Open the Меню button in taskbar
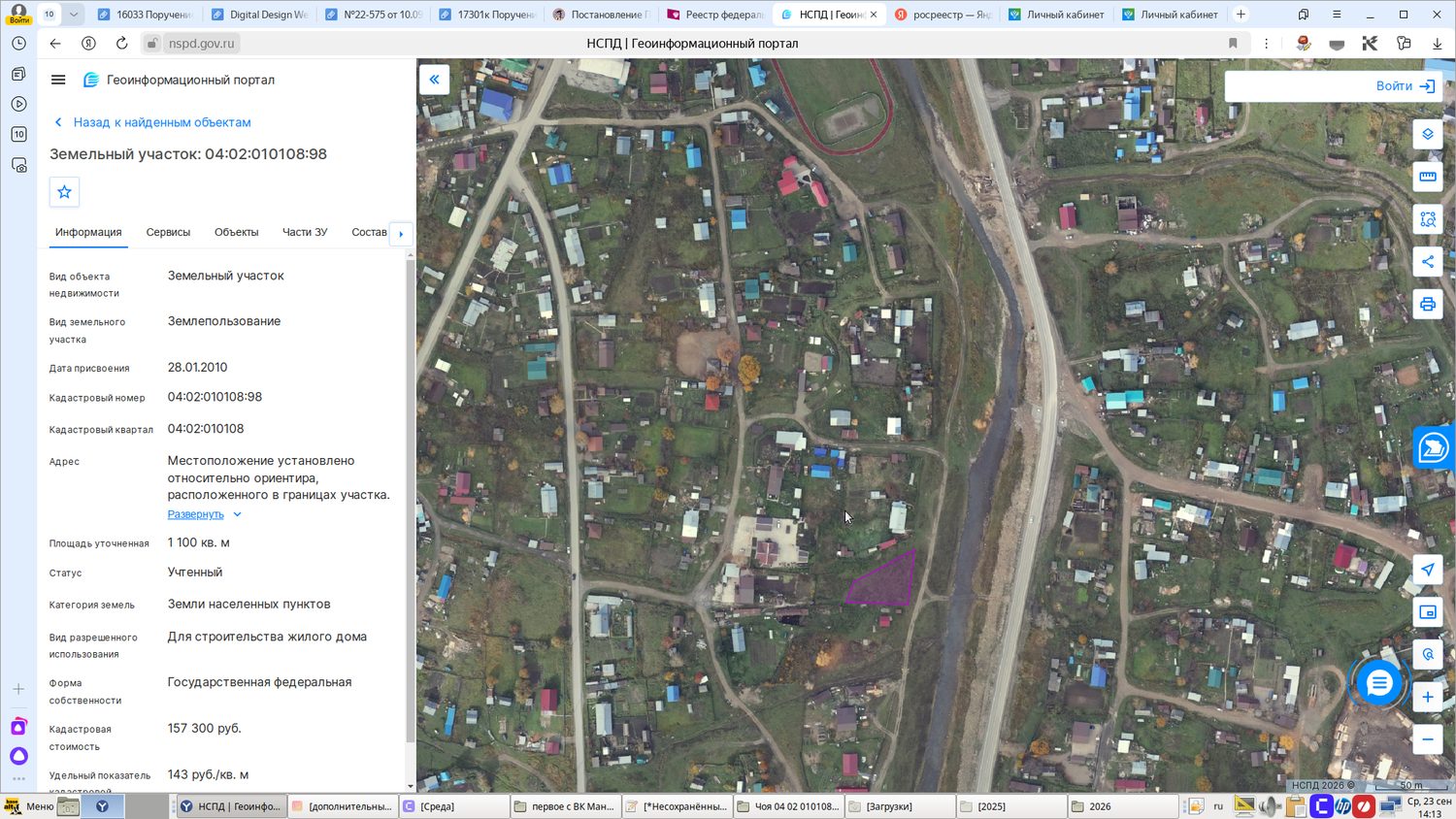1456x819 pixels. coord(29,806)
